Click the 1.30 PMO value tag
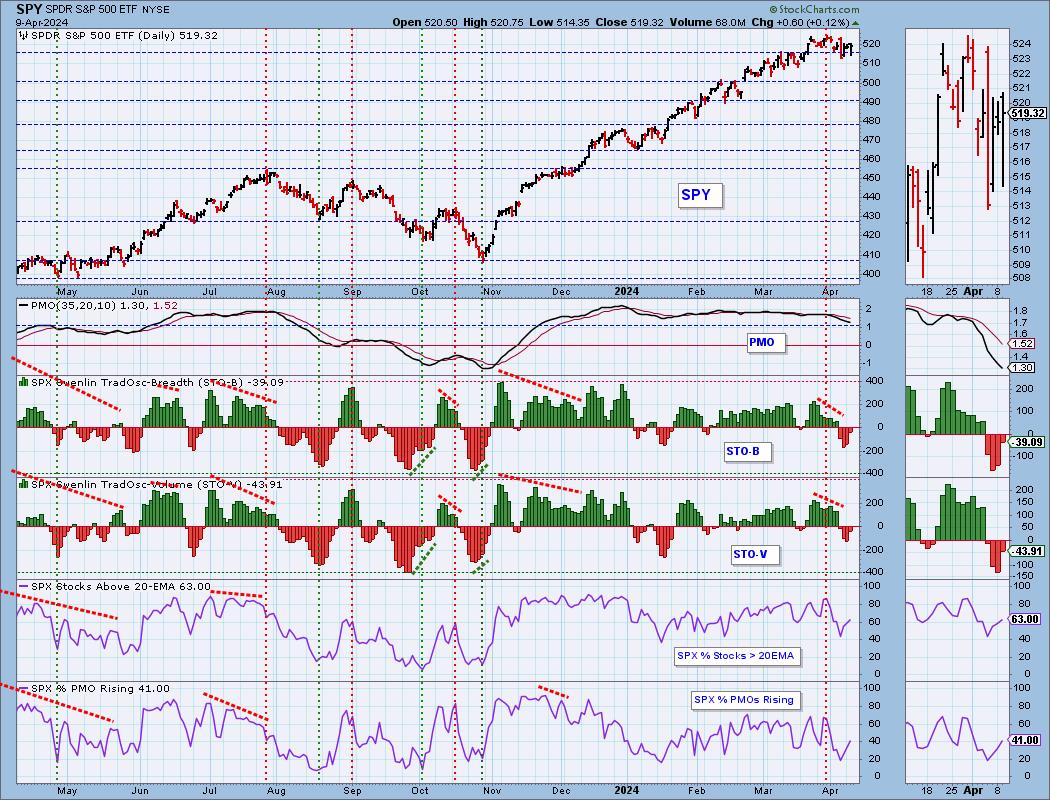Screen dimensions: 1050x800 (x=1023, y=368)
